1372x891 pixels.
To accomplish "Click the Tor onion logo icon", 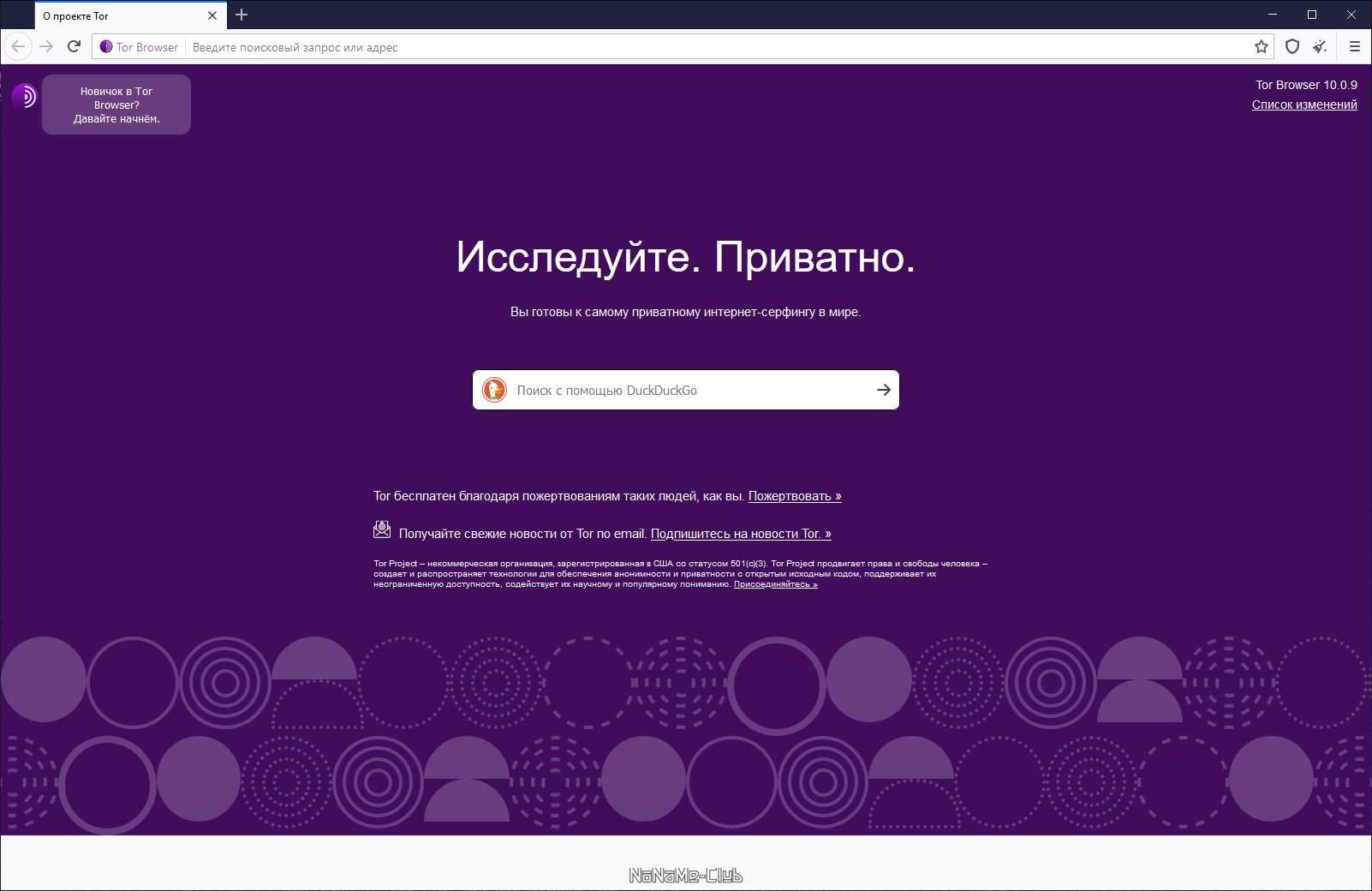I will pyautogui.click(x=24, y=95).
